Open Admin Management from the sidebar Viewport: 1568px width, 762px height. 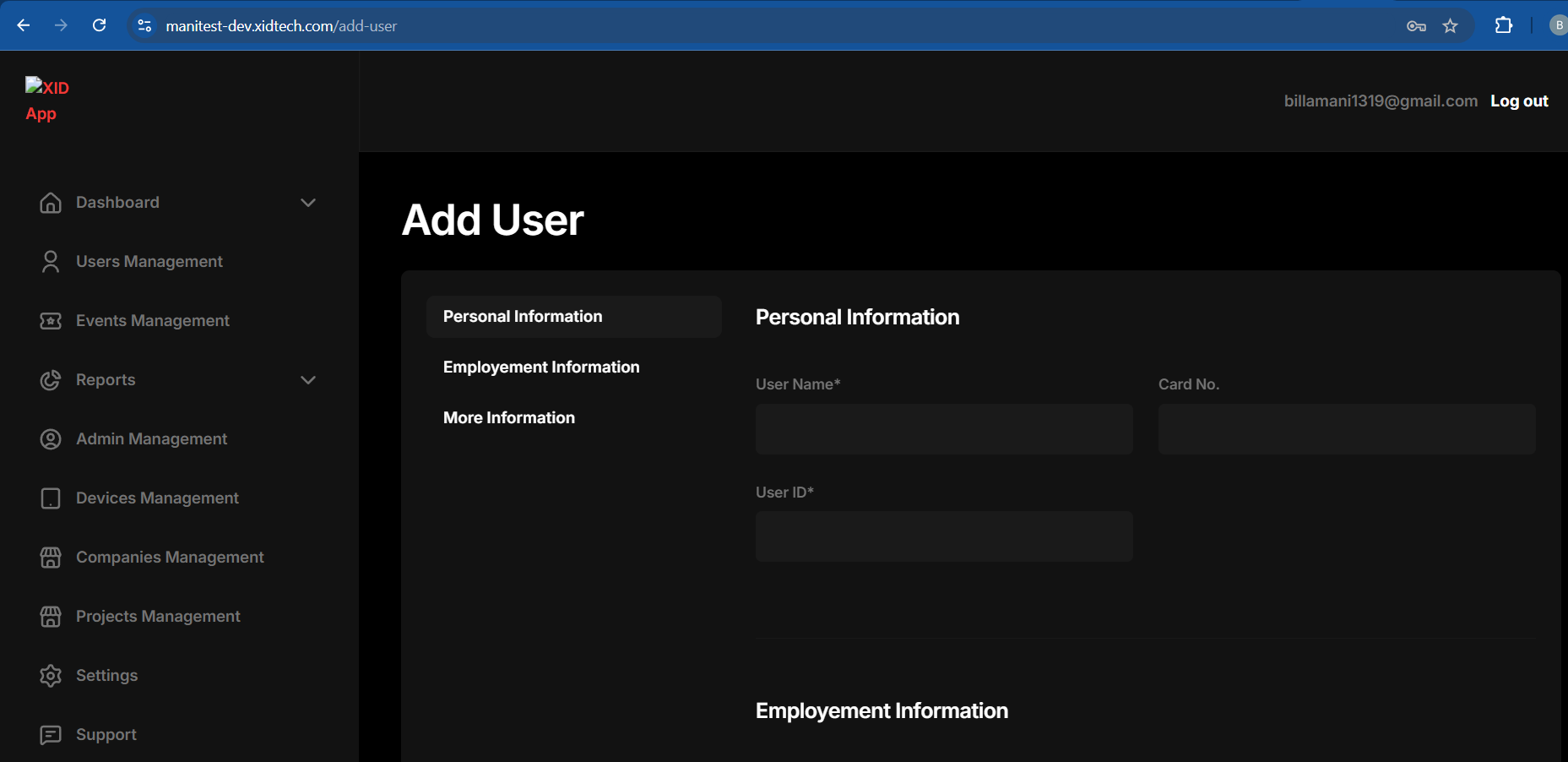tap(151, 439)
